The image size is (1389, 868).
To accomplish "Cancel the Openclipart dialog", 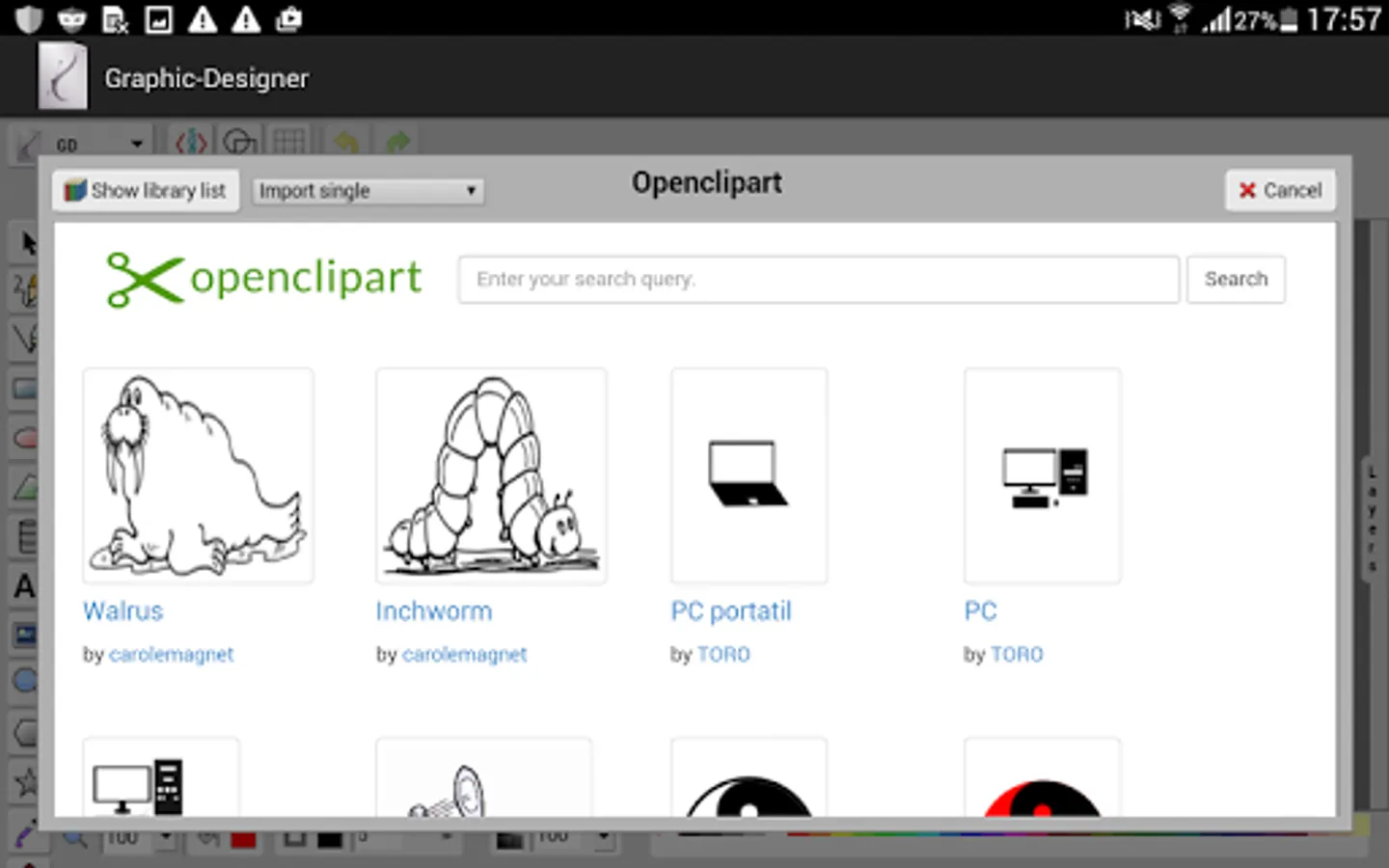I will (1280, 190).
